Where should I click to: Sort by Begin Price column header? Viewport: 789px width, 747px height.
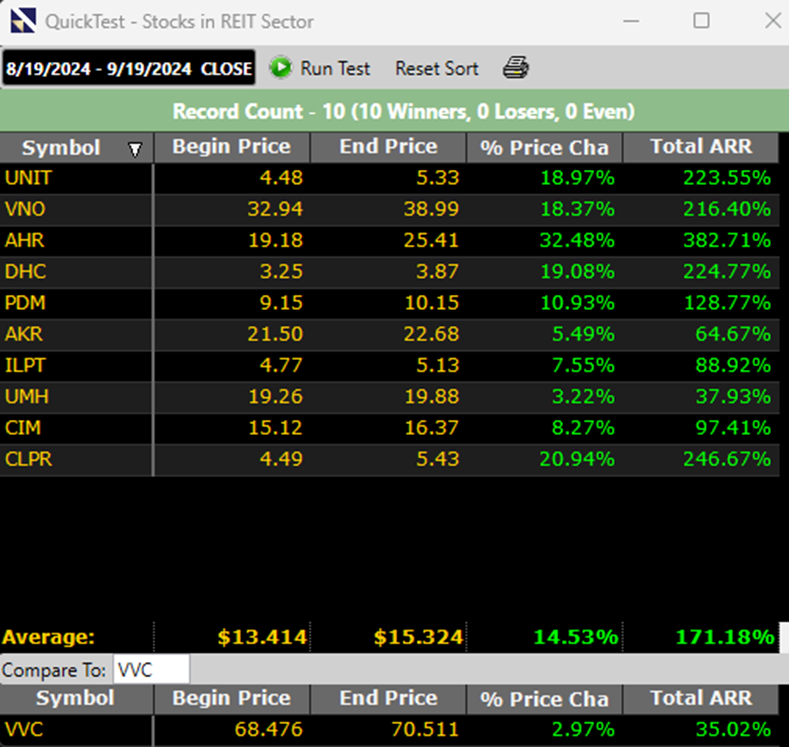(x=231, y=147)
